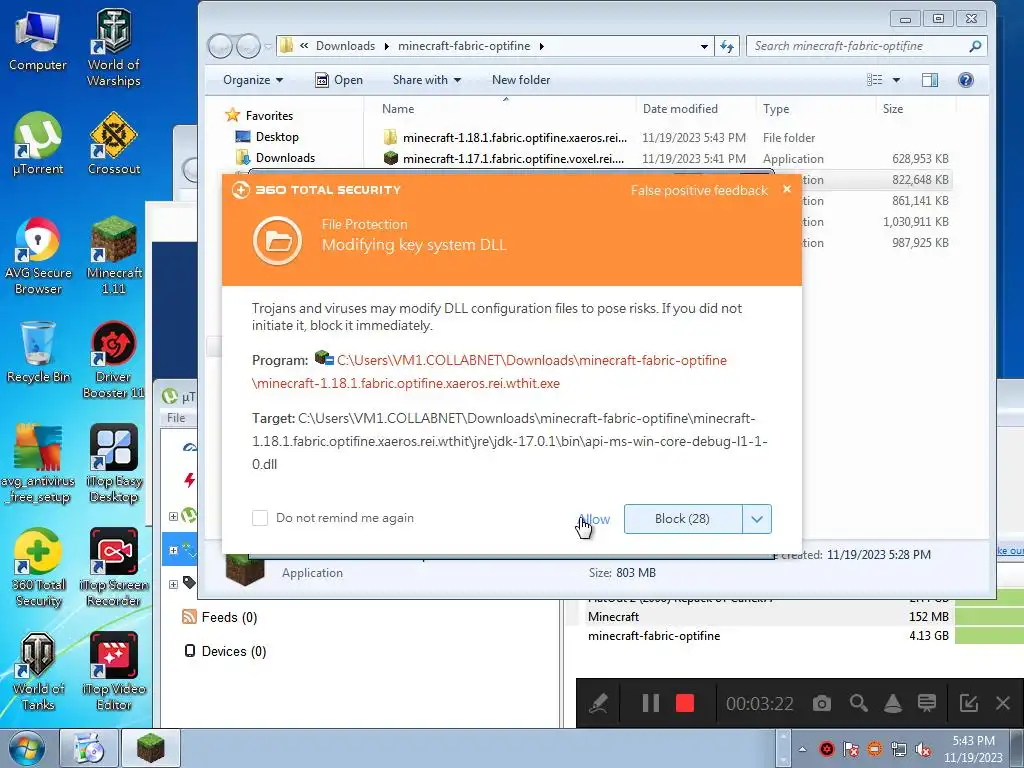Stop the screen recording
Image resolution: width=1024 pixels, height=768 pixels.
(684, 703)
